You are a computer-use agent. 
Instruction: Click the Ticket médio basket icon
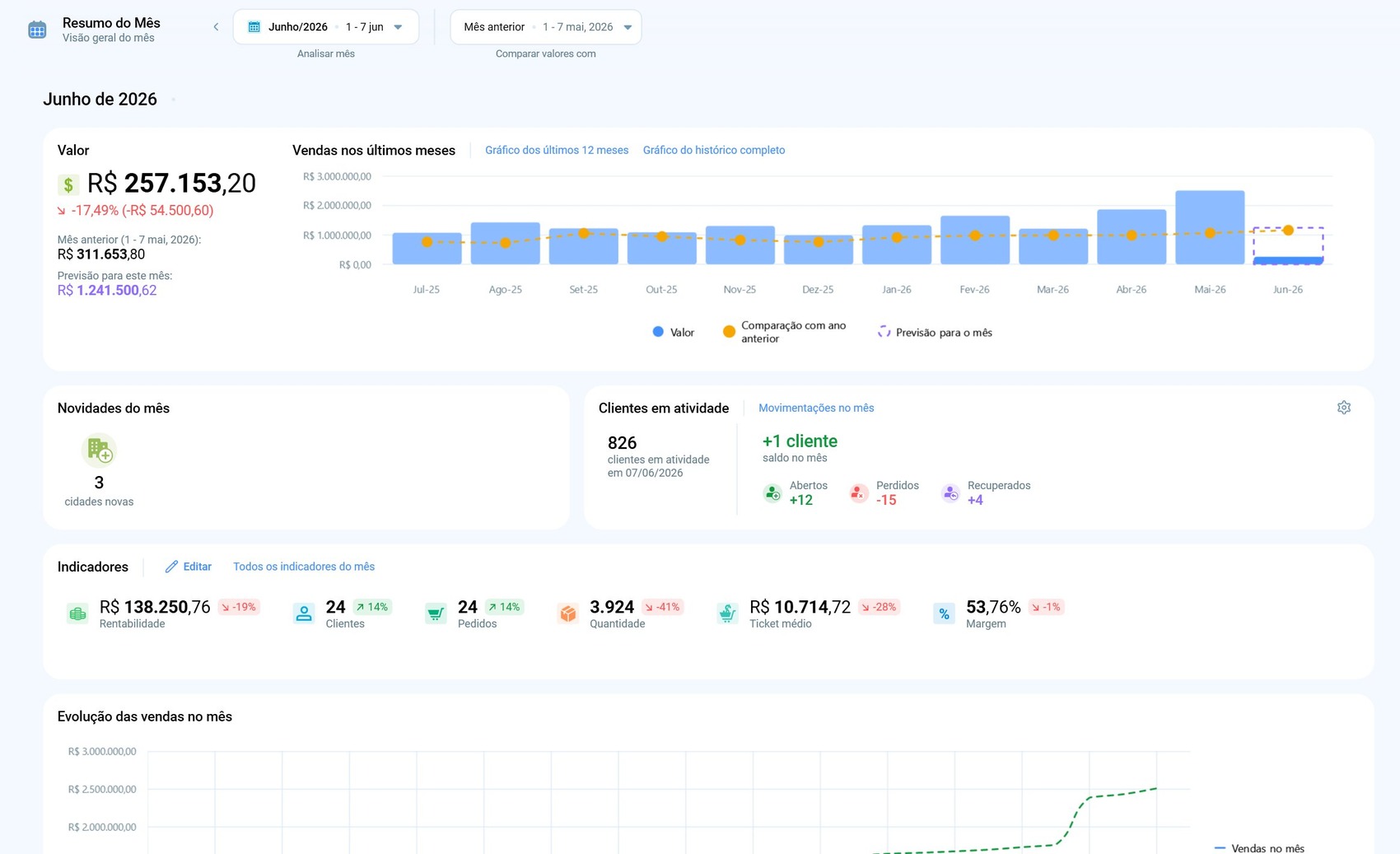click(x=727, y=614)
